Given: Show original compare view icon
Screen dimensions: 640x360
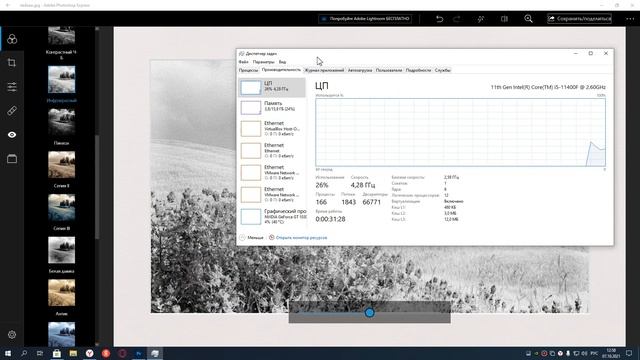Looking at the screenshot, I should click(x=504, y=19).
